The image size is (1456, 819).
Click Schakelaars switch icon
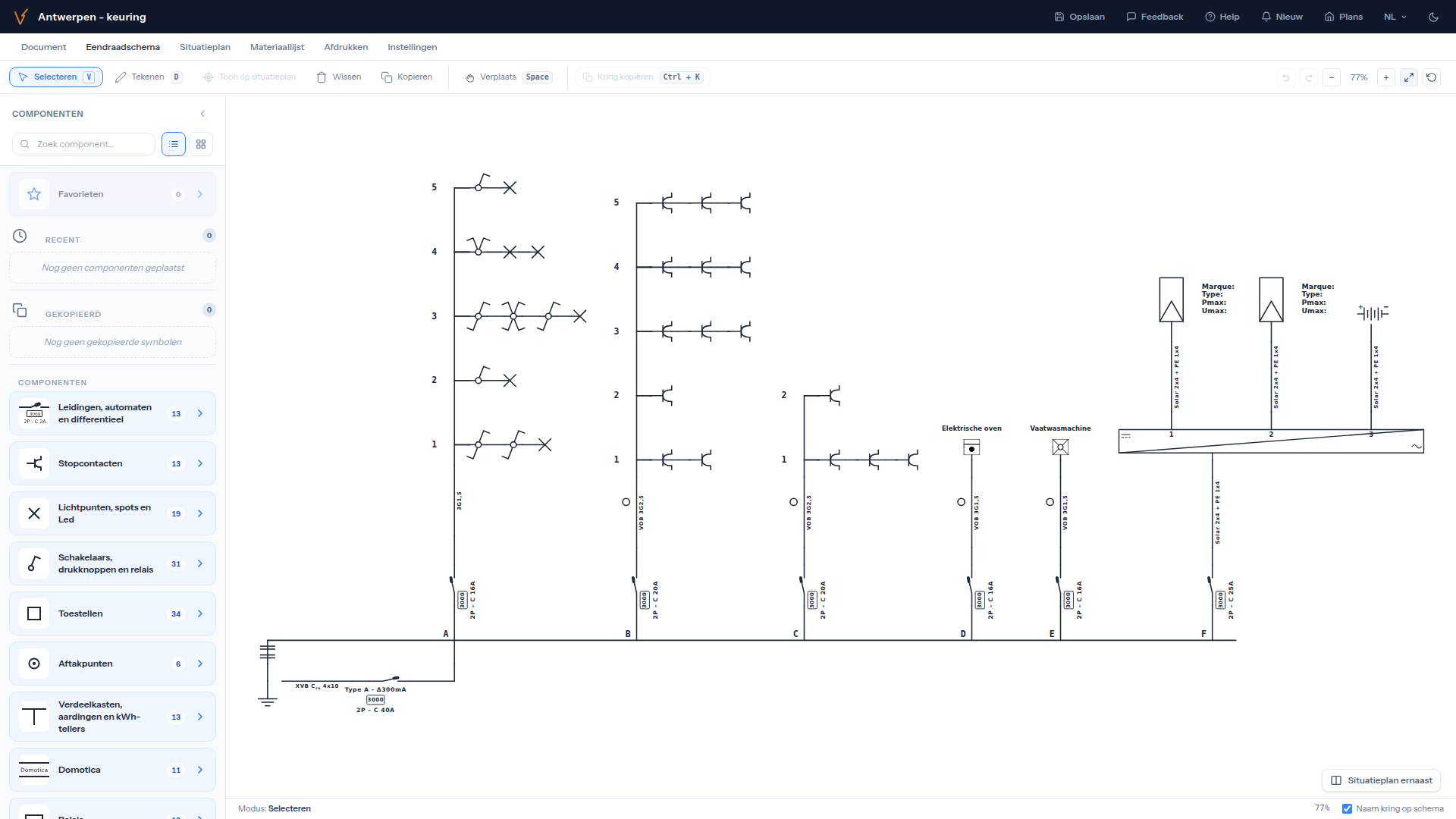point(34,563)
